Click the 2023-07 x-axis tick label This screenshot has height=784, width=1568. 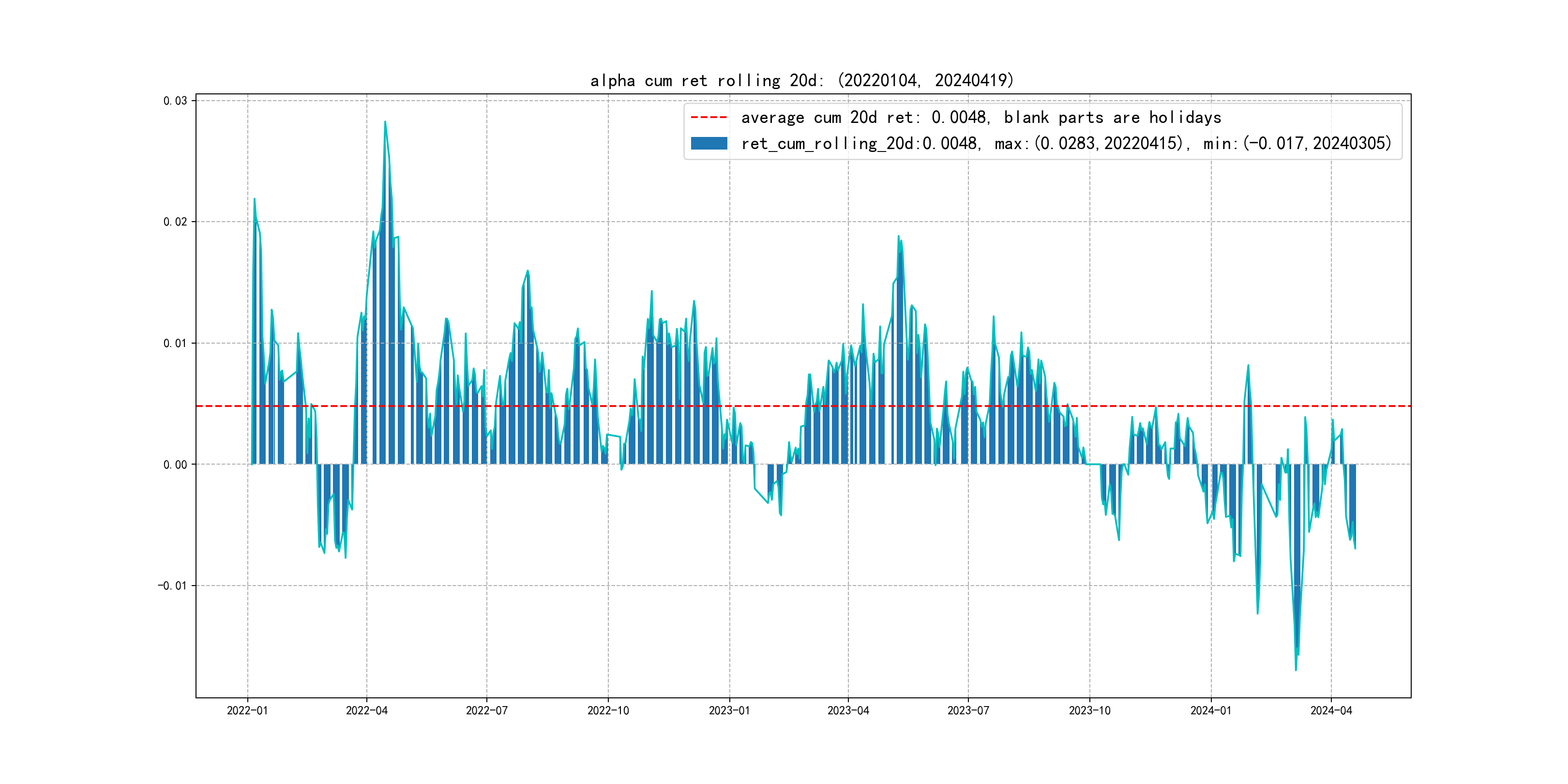tap(968, 710)
